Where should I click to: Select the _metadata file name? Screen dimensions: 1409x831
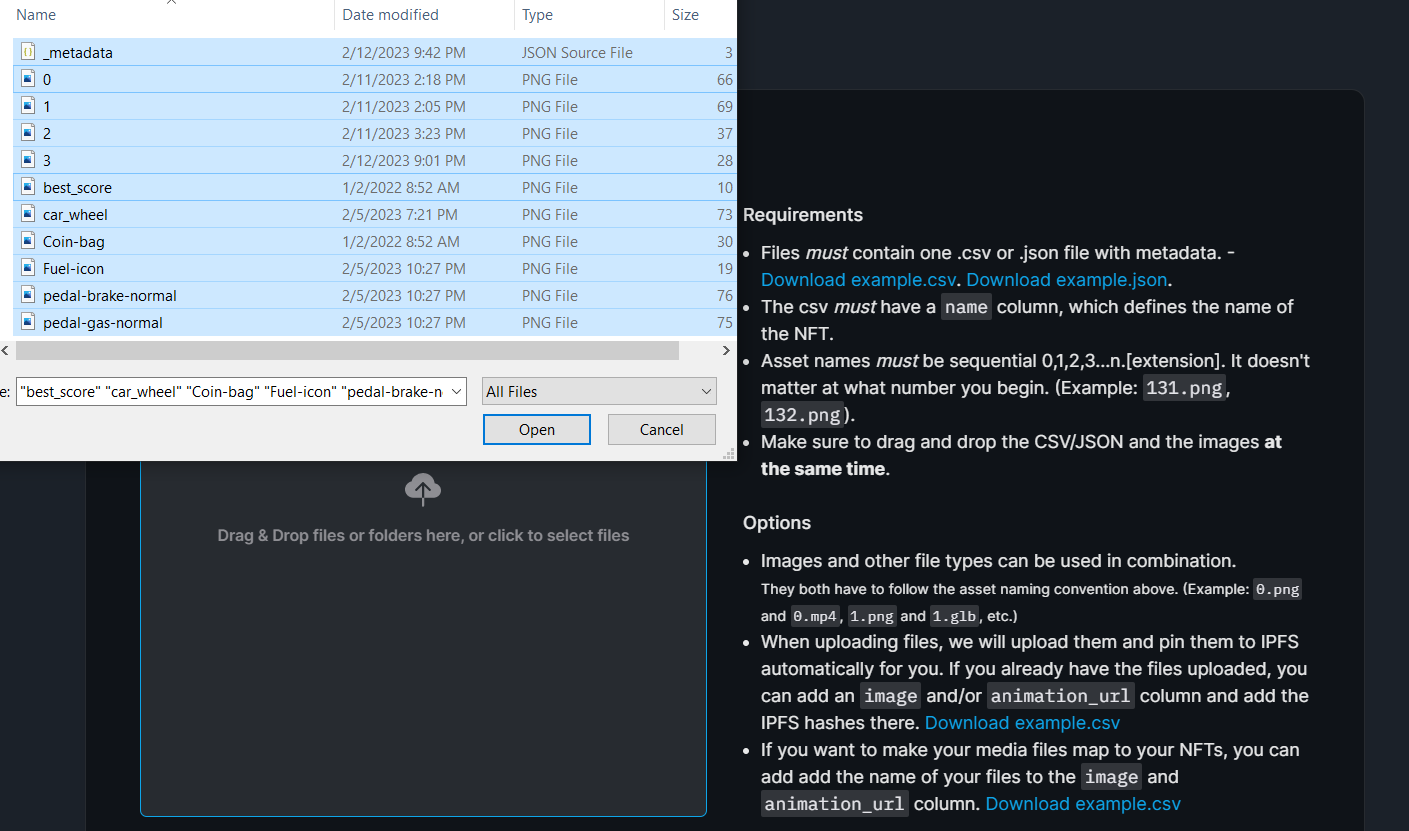(x=78, y=52)
